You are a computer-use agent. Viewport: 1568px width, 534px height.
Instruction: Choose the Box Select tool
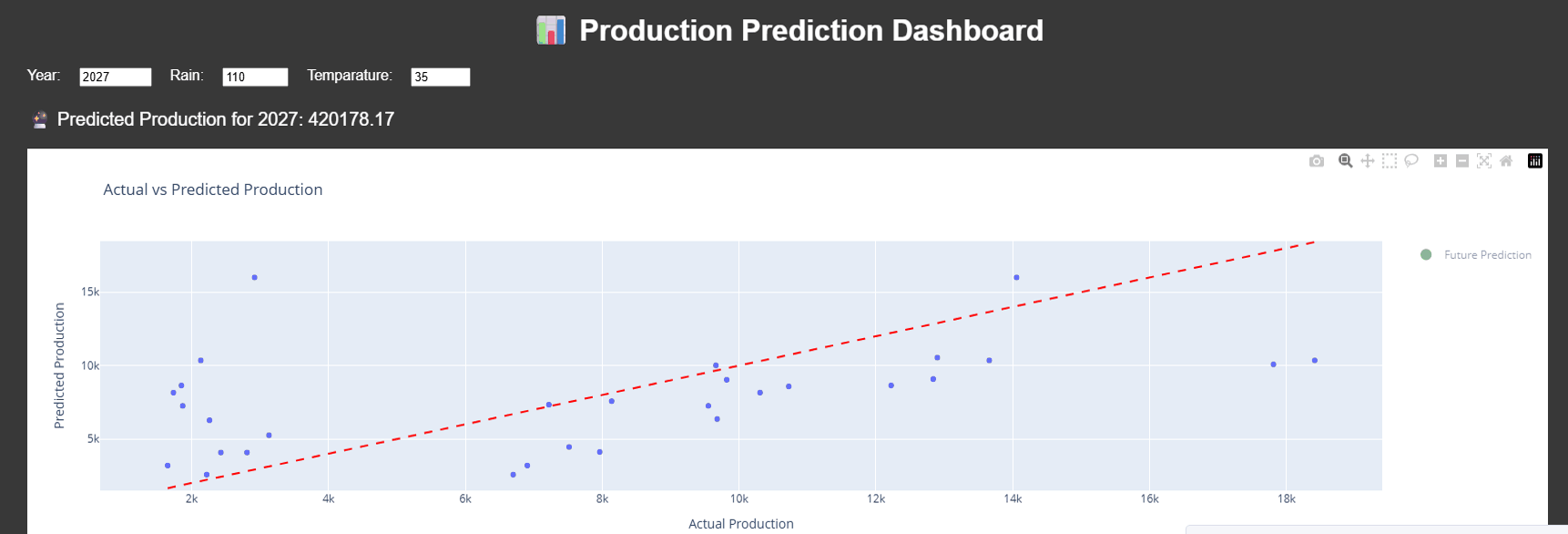1389,161
